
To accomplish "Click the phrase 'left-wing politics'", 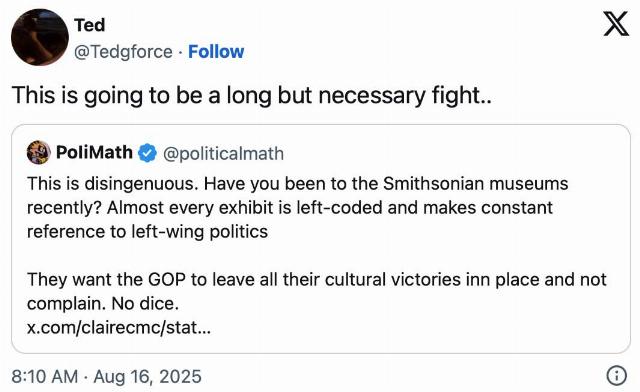I will (200, 232).
